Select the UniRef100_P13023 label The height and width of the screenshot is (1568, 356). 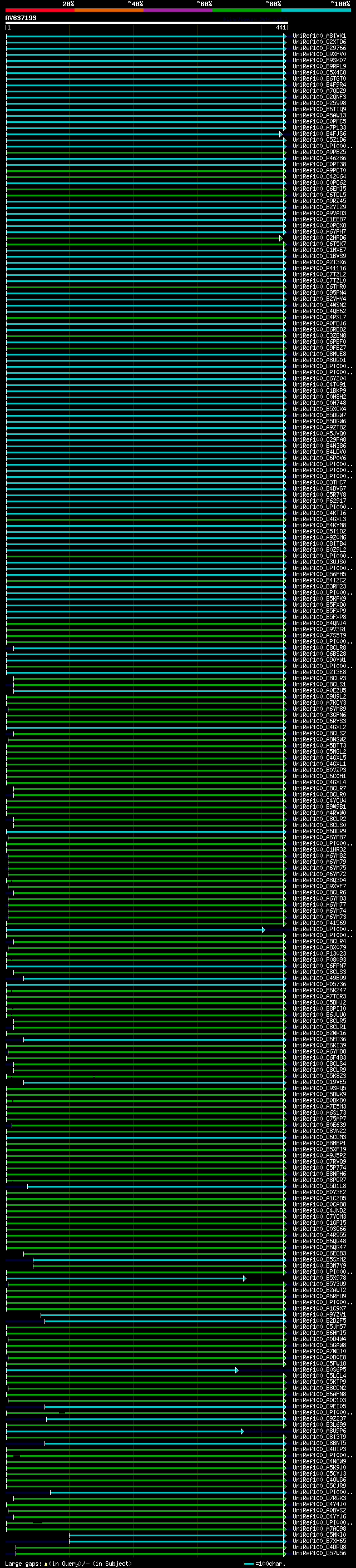(x=319, y=954)
